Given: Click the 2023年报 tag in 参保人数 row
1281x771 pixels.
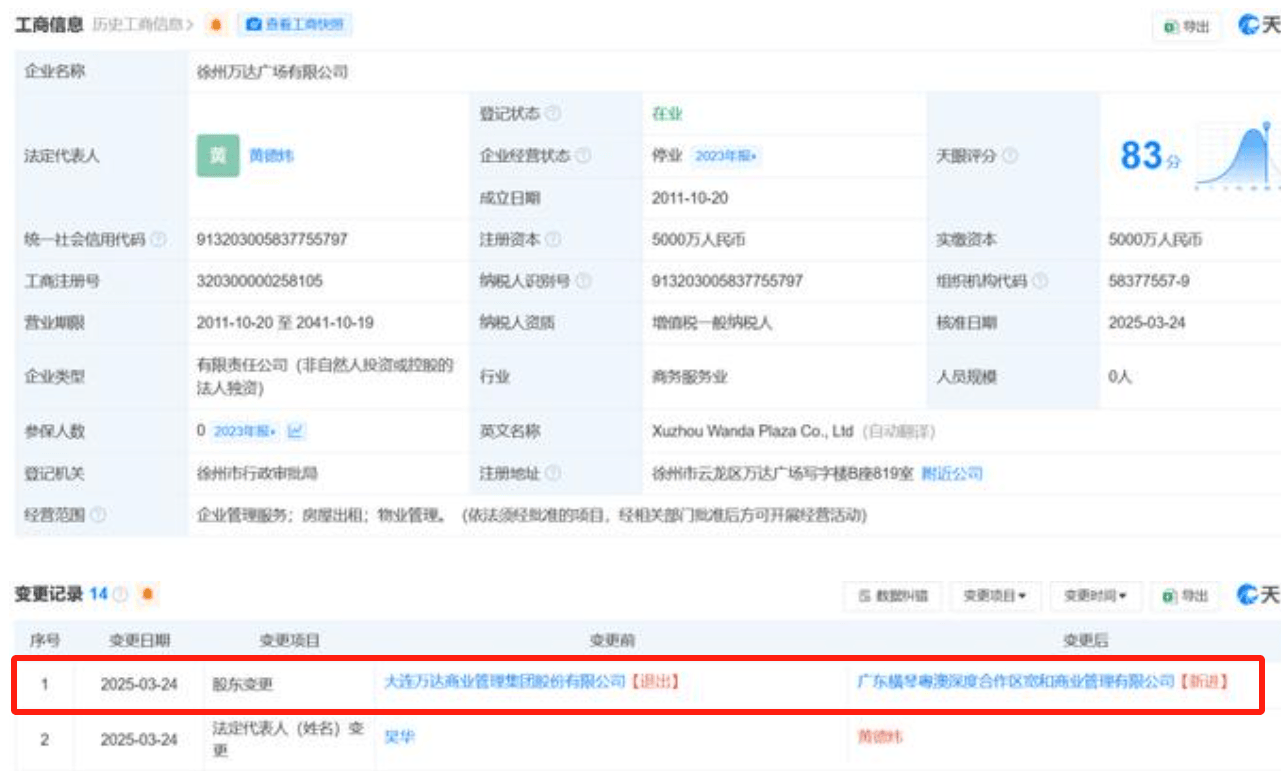Looking at the screenshot, I should pos(246,431).
